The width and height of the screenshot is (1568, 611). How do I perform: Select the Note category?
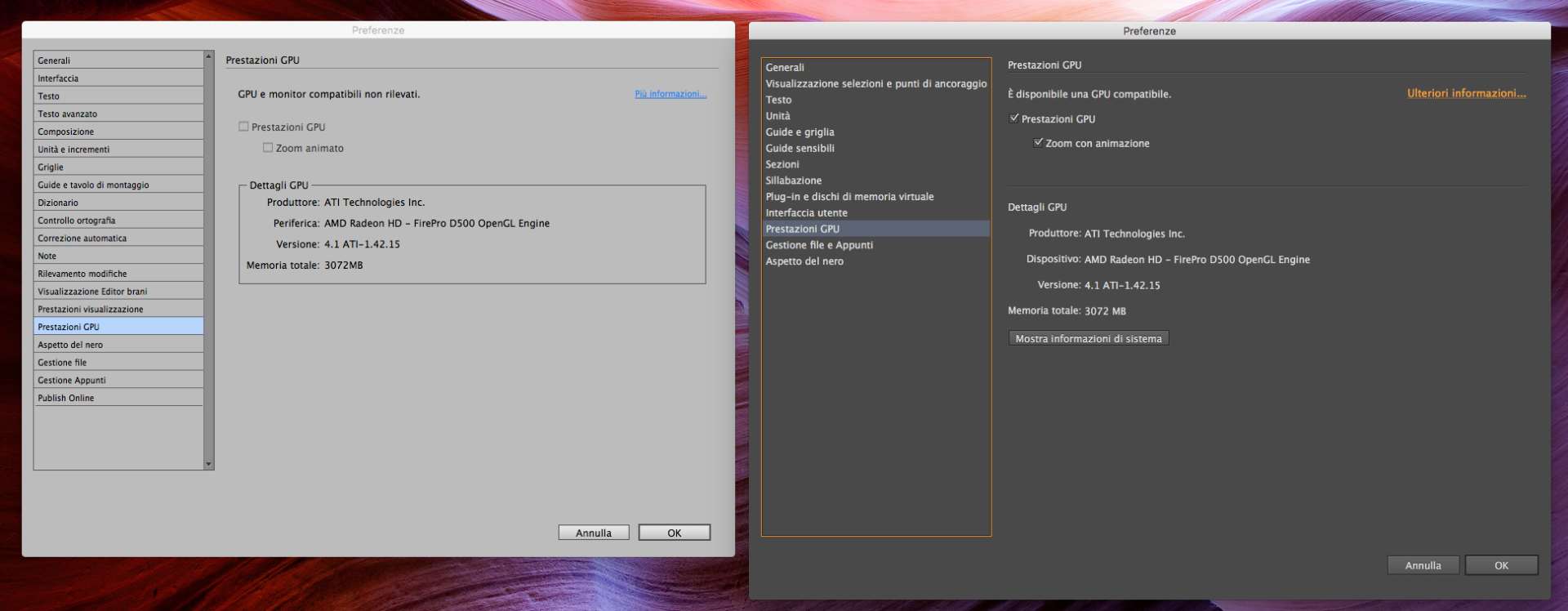click(x=118, y=256)
